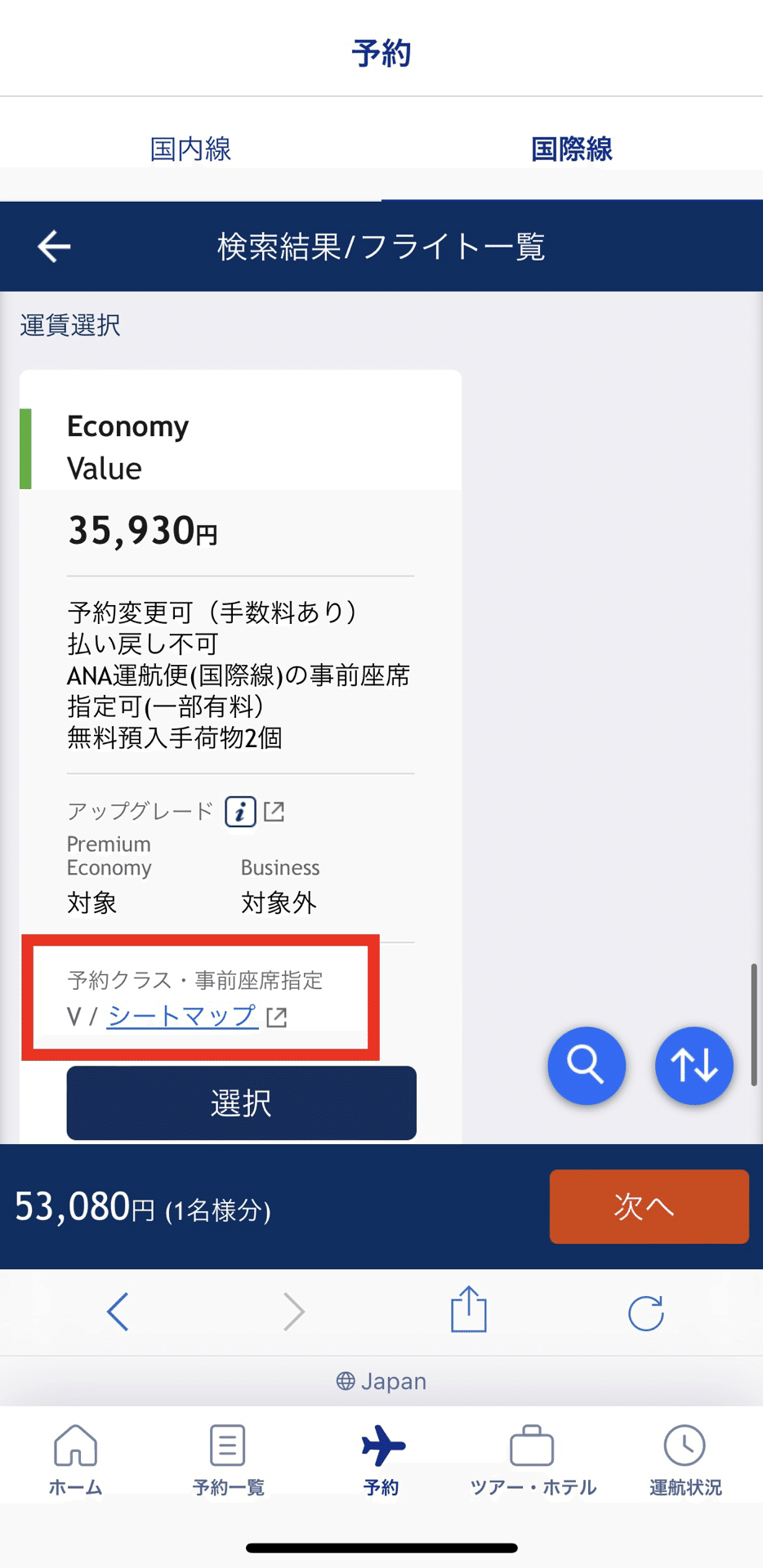Select the 国際線 tab
This screenshot has width=763, height=1568.
click(572, 149)
